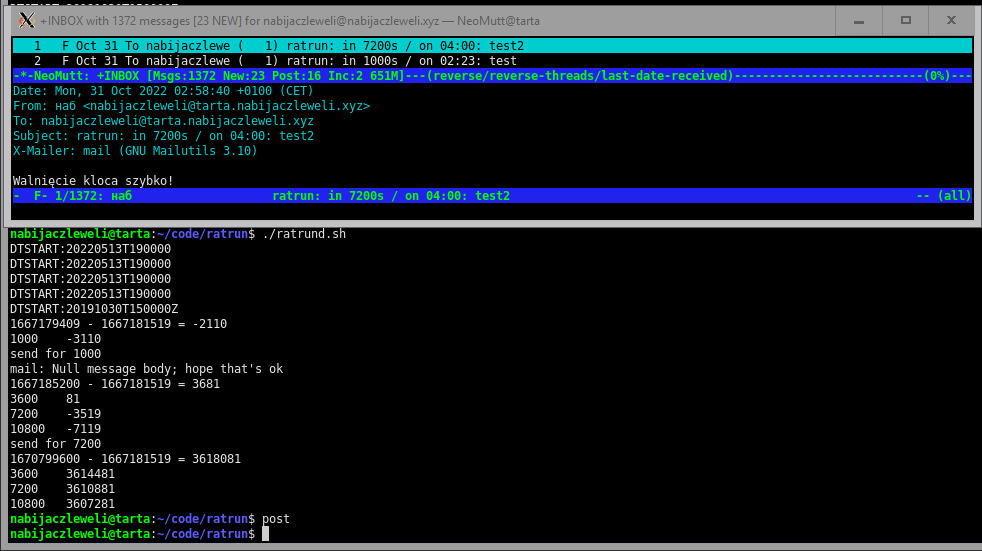Click the terminal cursor at the last prompt
The image size is (982, 551).
click(265, 534)
